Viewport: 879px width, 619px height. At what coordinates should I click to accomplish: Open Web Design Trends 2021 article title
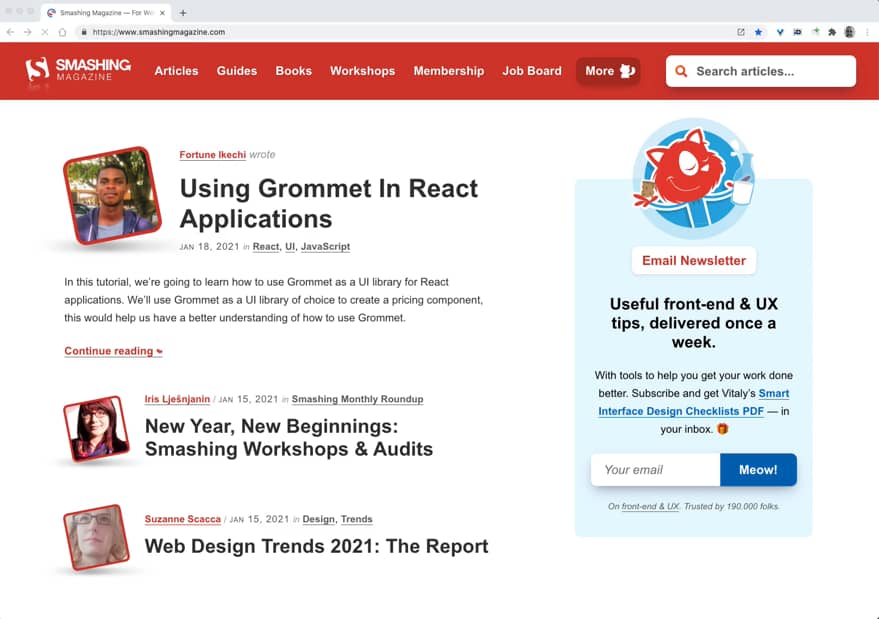tap(316, 546)
